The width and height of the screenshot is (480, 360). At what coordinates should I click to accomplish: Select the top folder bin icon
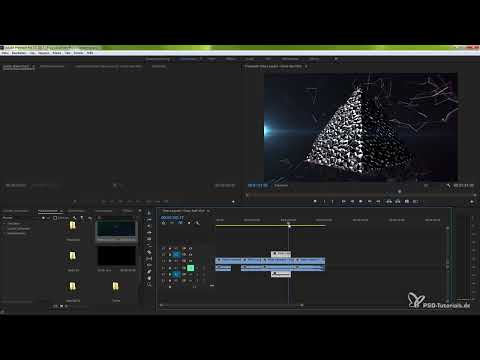(73, 226)
